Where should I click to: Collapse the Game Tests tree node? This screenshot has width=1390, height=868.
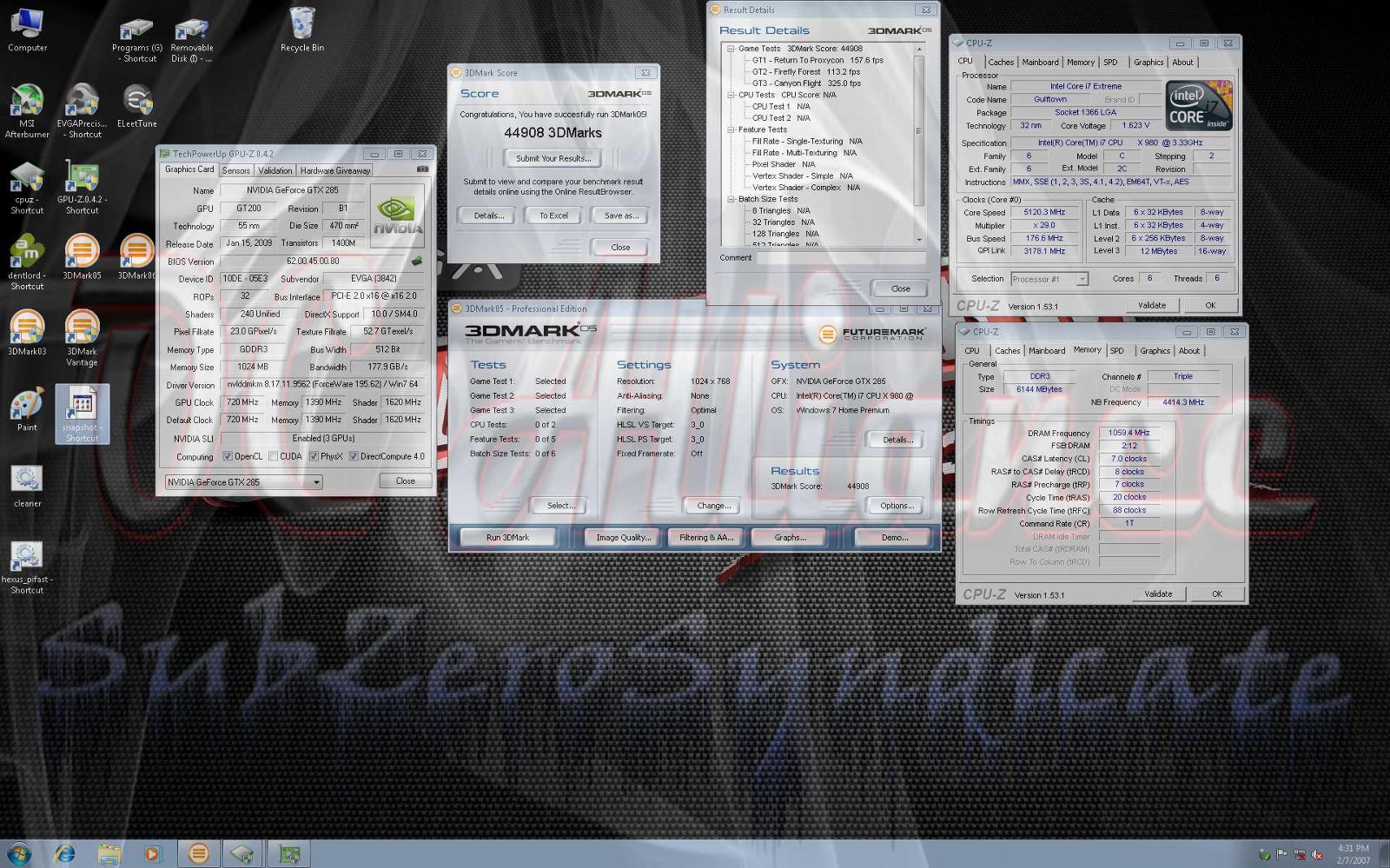pyautogui.click(x=731, y=49)
